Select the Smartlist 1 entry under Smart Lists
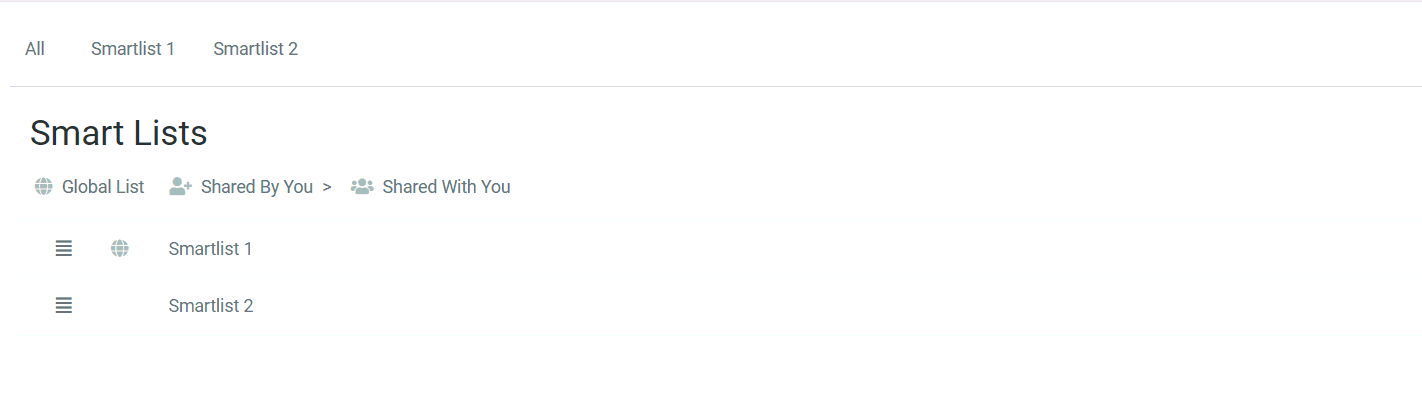Screen dimensions: 1422x416 (211, 249)
